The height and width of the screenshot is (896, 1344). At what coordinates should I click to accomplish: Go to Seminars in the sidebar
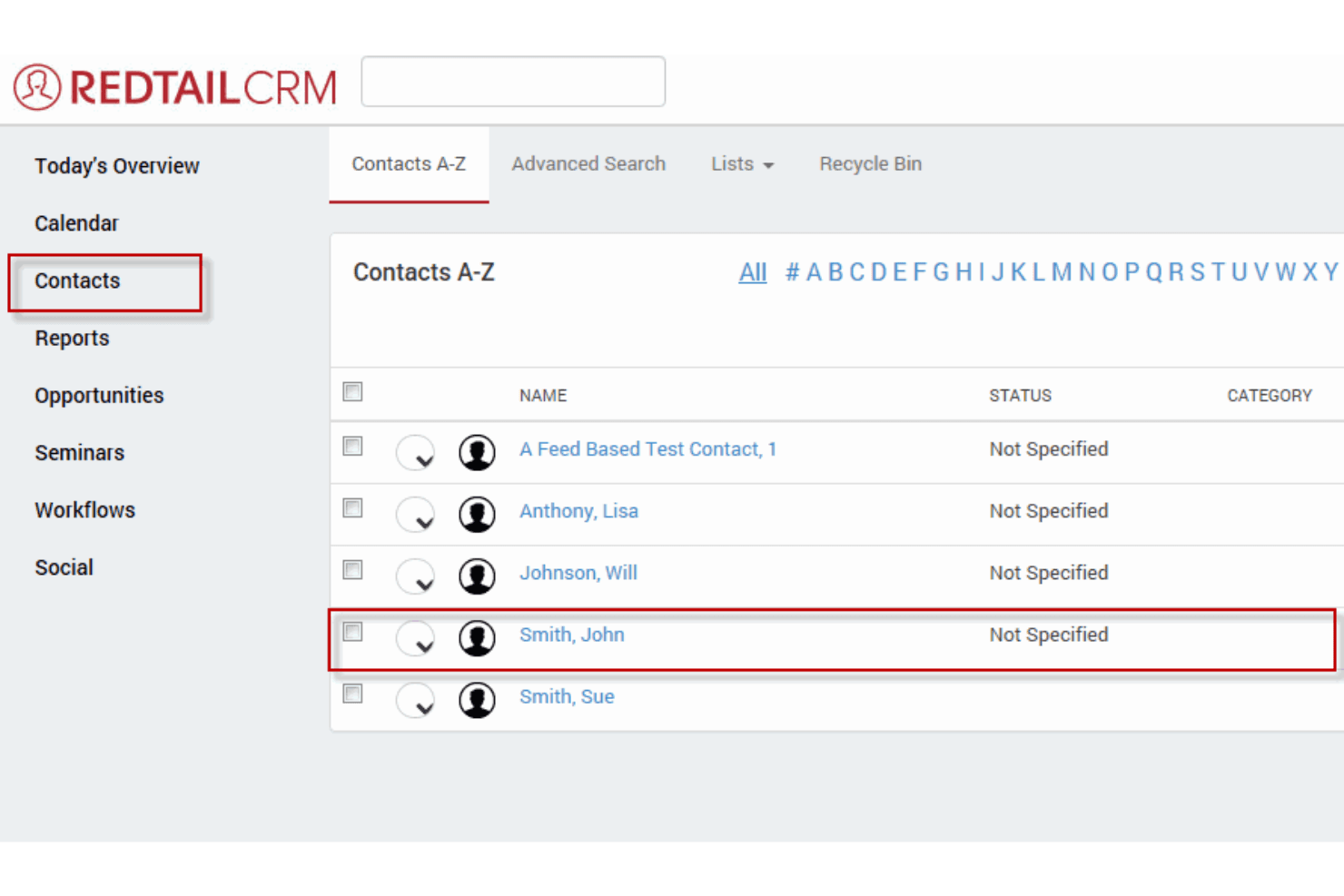[x=79, y=453]
